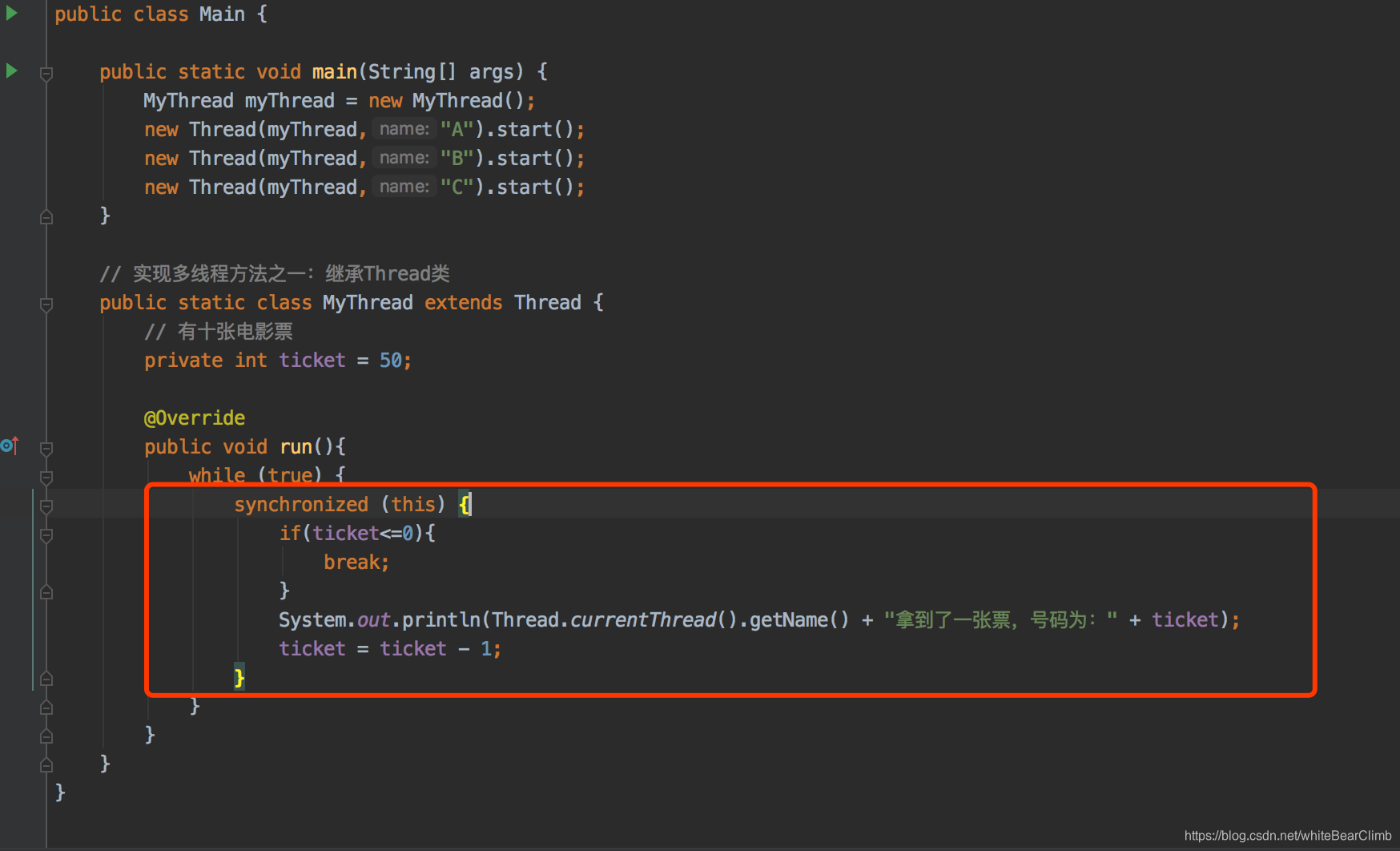Click the name: hint before "C"

point(404,187)
